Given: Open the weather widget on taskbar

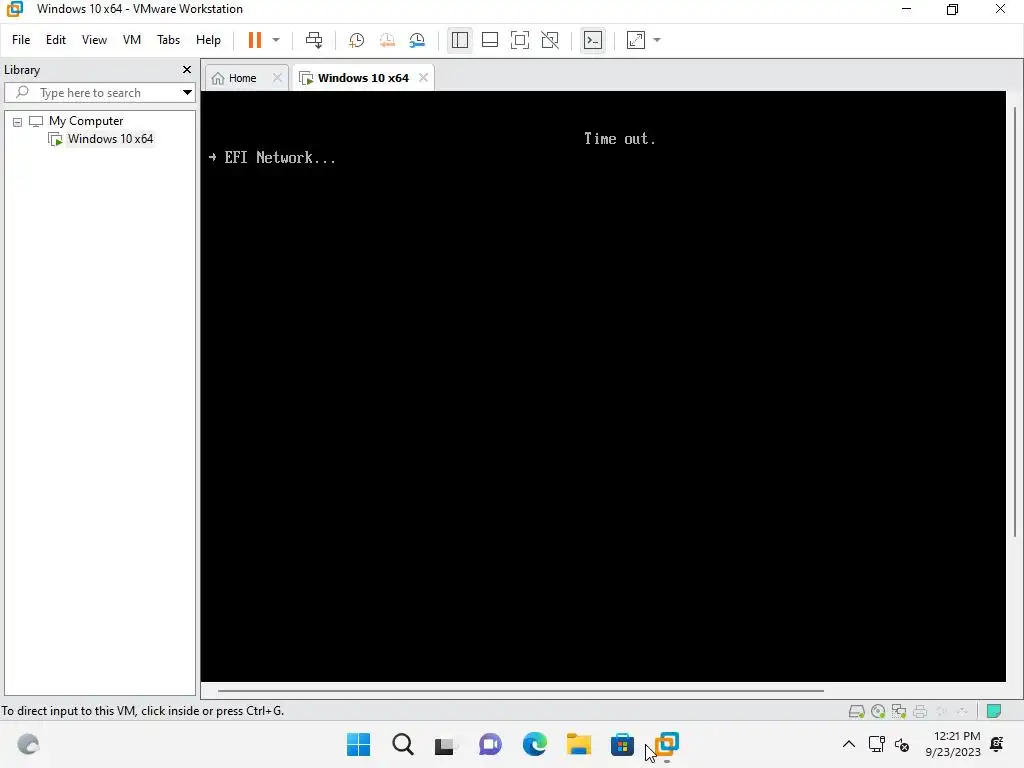Looking at the screenshot, I should tap(28, 744).
